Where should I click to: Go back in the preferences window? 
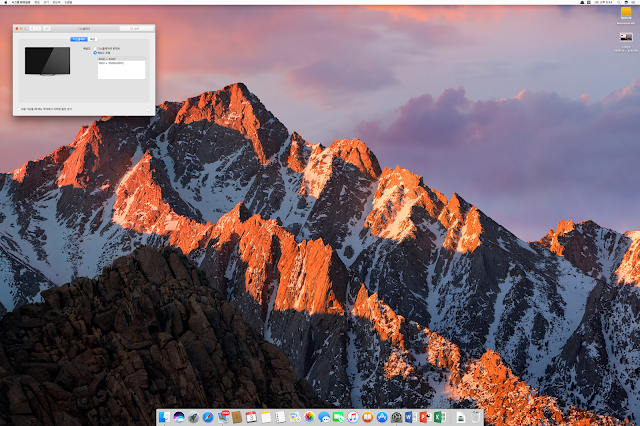tap(32, 29)
